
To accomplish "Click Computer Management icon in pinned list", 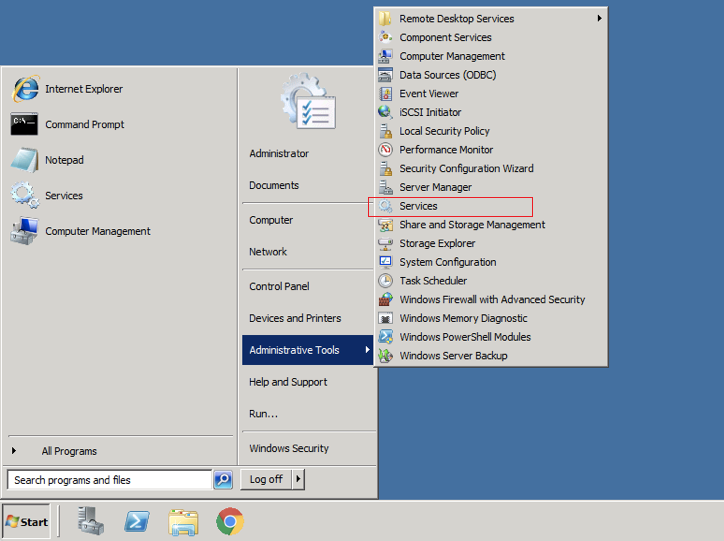I will pos(24,231).
